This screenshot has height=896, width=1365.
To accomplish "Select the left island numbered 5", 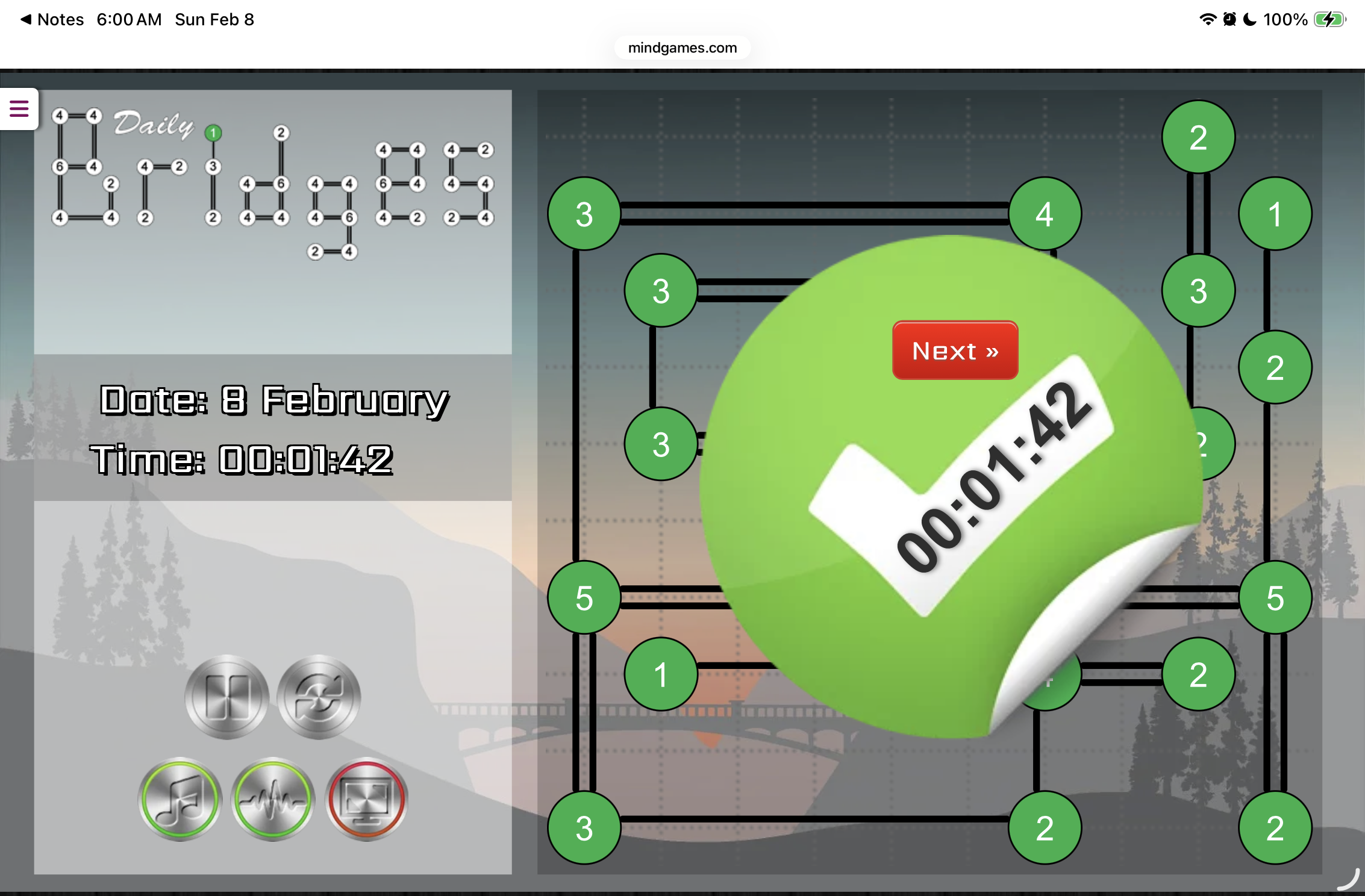I will click(584, 597).
